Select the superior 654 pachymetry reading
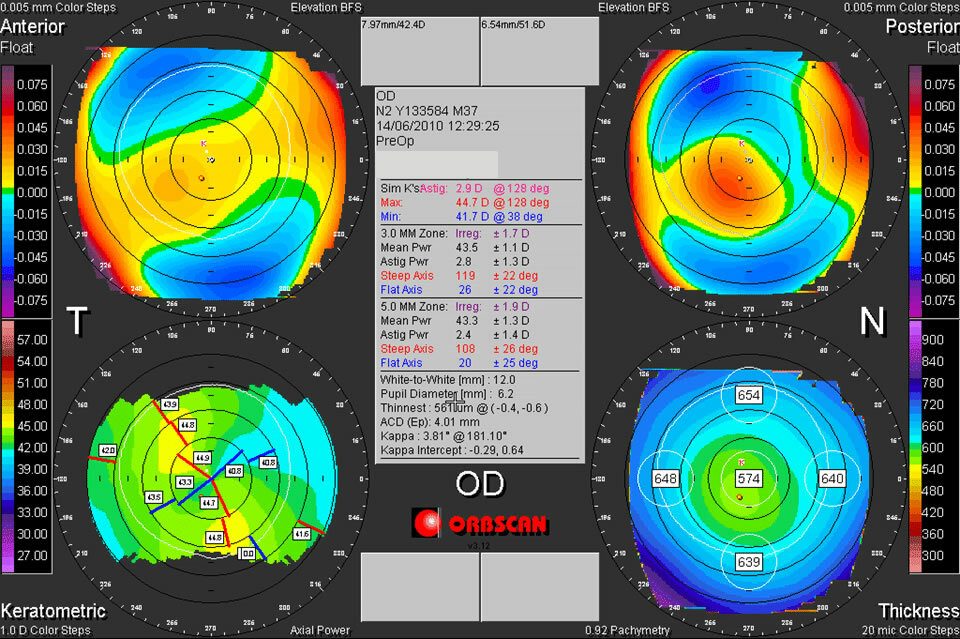Viewport: 960px width, 639px height. point(749,395)
